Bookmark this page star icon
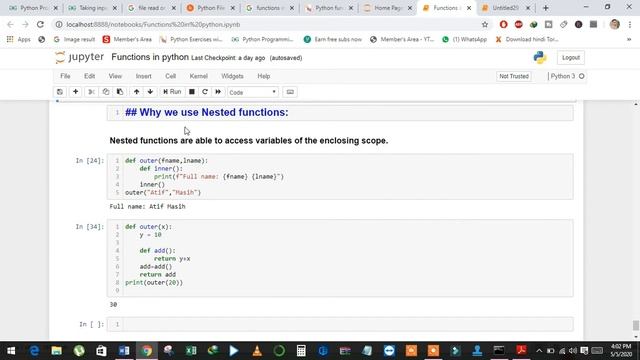 point(484,24)
